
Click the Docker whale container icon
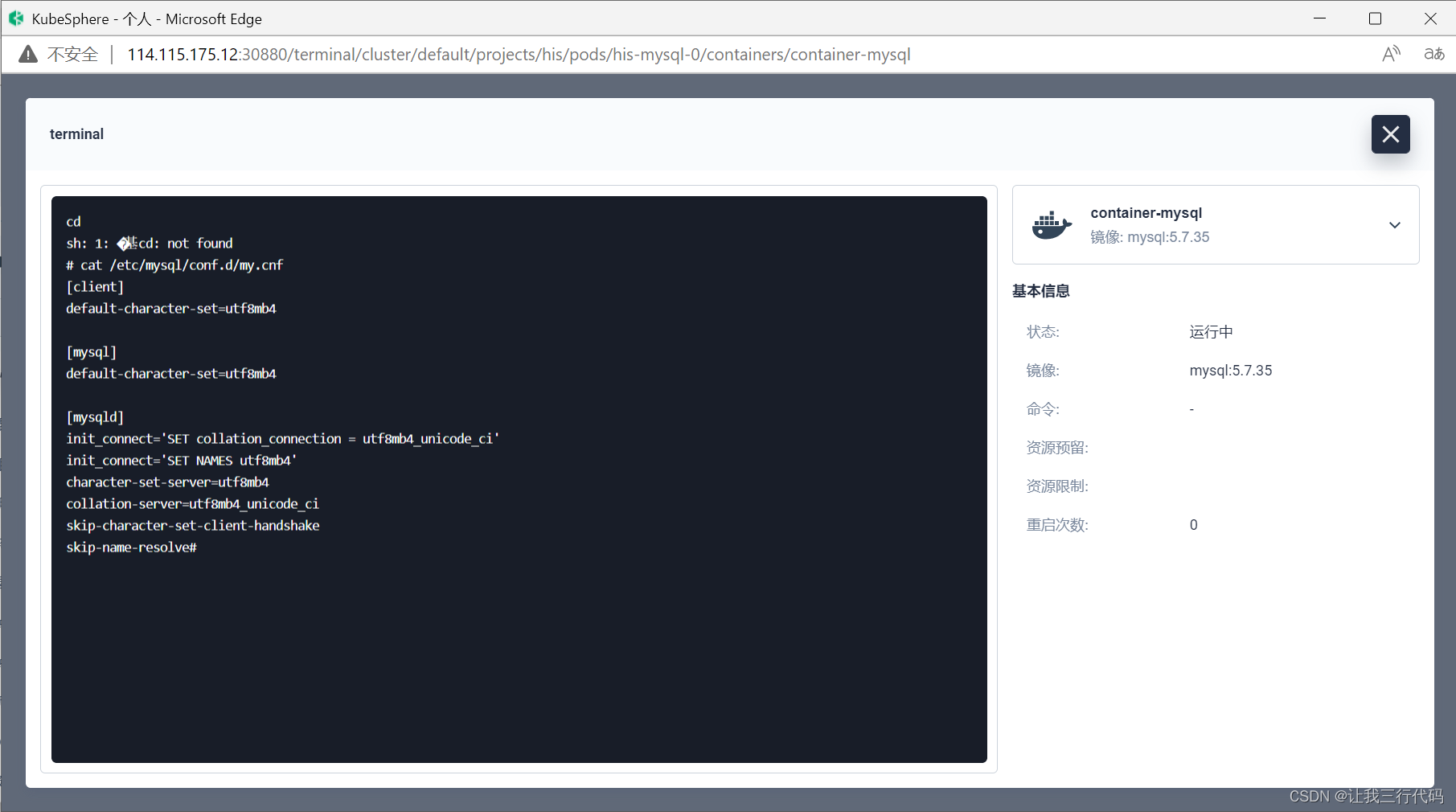pyautogui.click(x=1052, y=225)
